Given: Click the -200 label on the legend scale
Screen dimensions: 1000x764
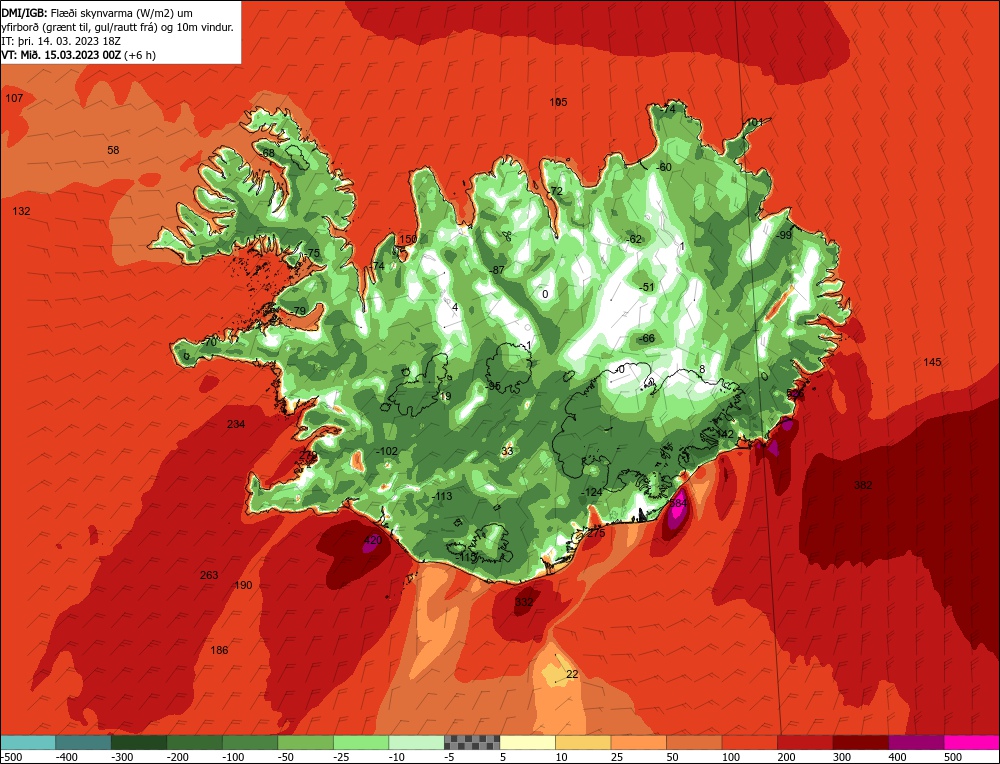Looking at the screenshot, I should (x=178, y=757).
